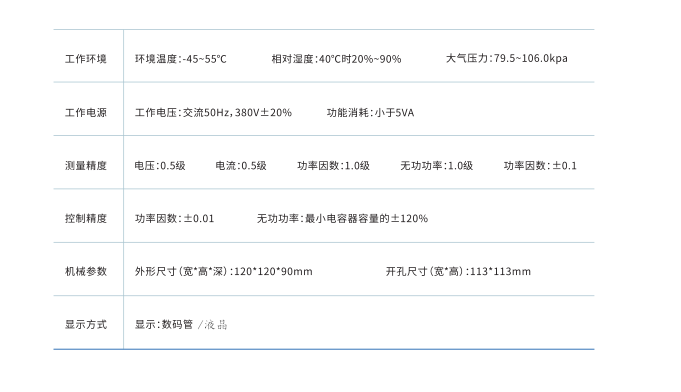681x392 pixels.
Task: Select 开孔尺寸 113*113mm text
Action: (x=458, y=271)
